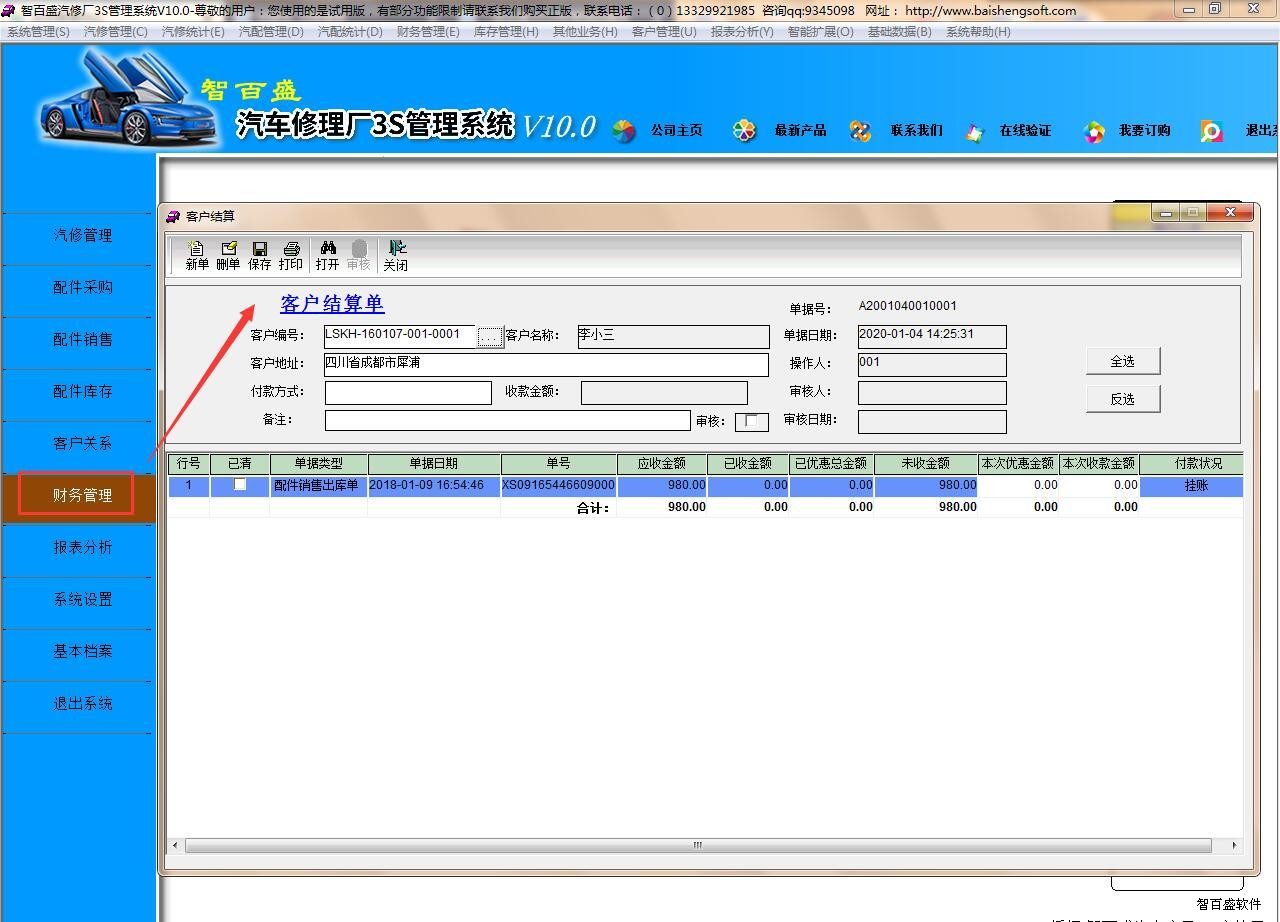Screen dimensions: 1280x922
Task: Click the 关闭 close toolbar icon
Action: 396,255
